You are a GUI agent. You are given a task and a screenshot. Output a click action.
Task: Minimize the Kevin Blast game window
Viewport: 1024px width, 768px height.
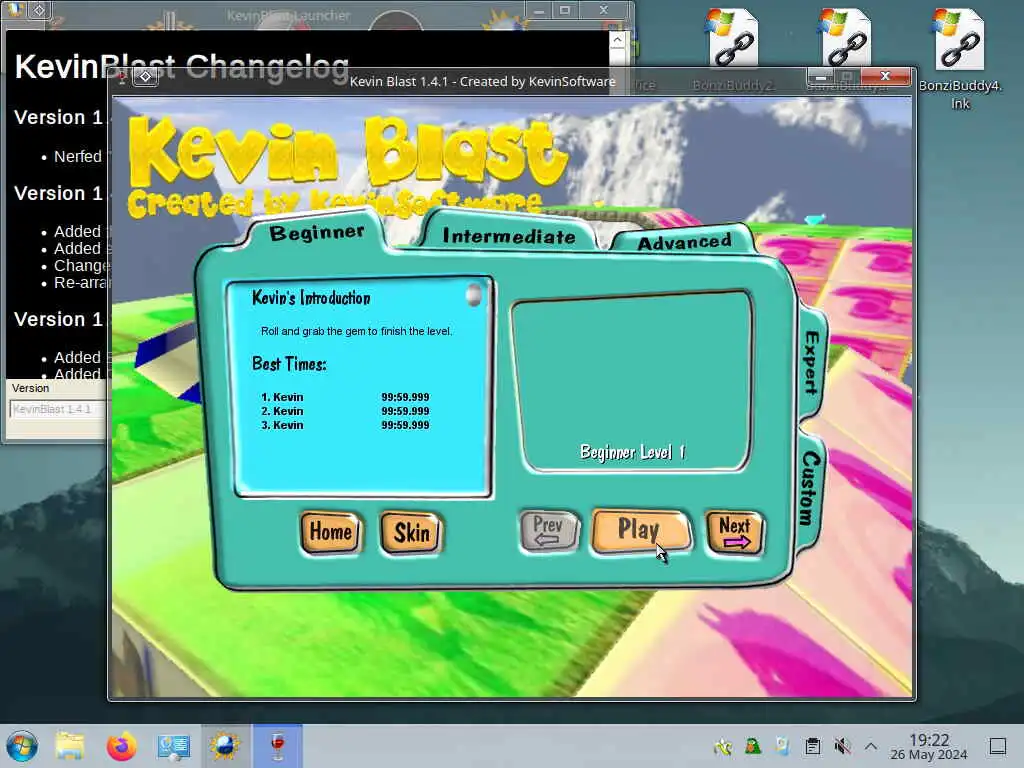(x=820, y=76)
